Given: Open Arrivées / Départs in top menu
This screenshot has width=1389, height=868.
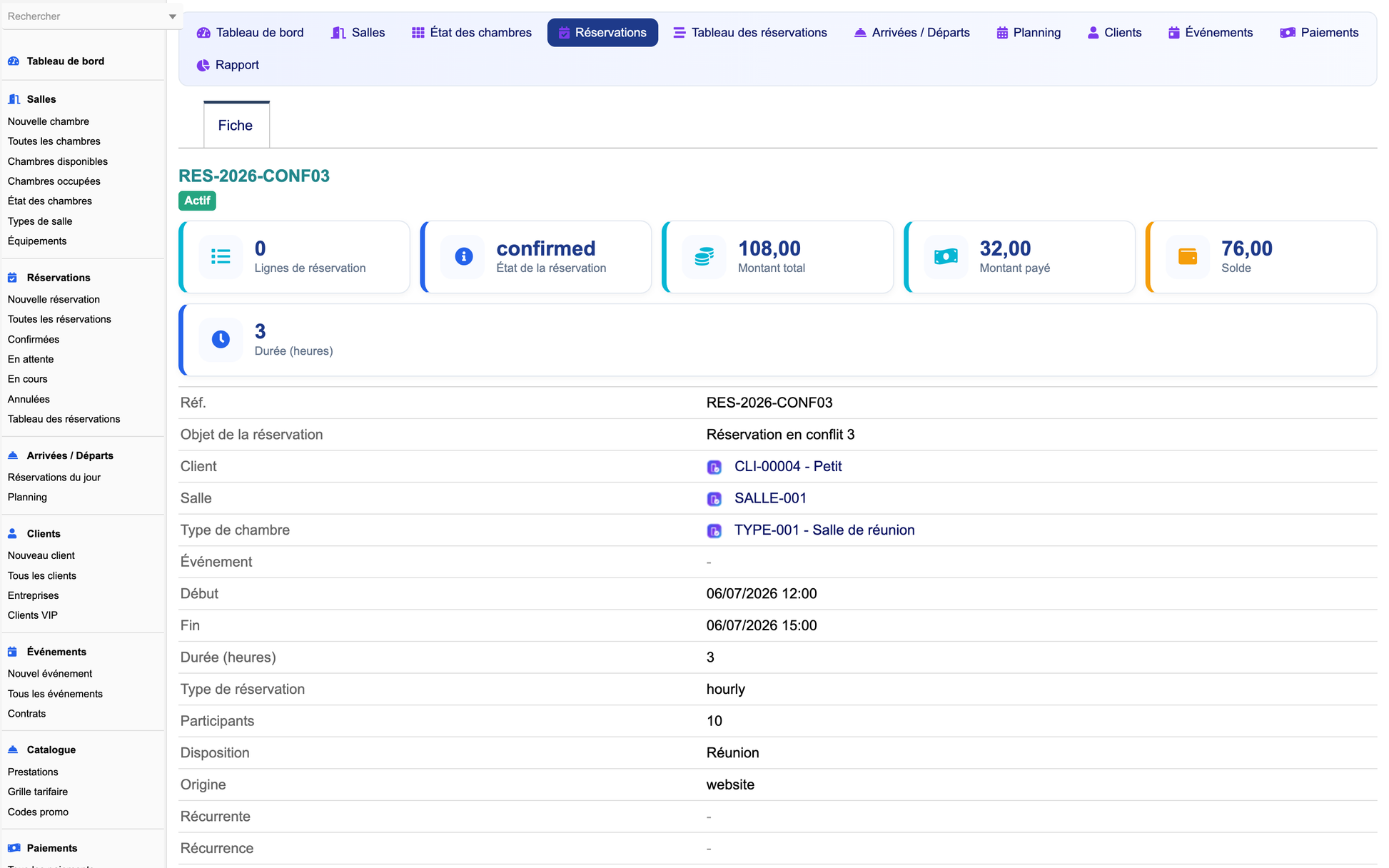Looking at the screenshot, I should (911, 33).
